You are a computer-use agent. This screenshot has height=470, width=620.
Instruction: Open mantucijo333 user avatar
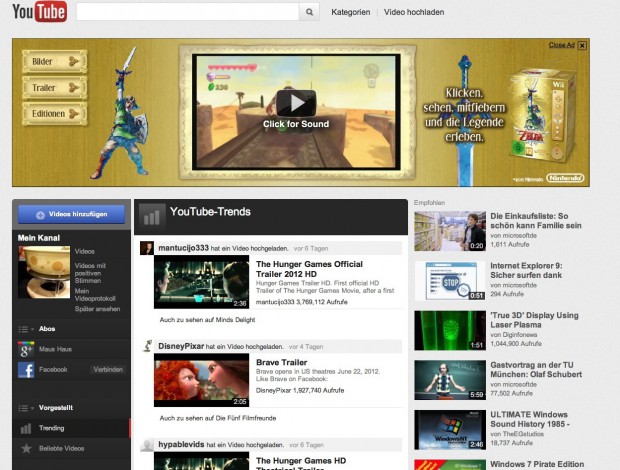click(147, 248)
